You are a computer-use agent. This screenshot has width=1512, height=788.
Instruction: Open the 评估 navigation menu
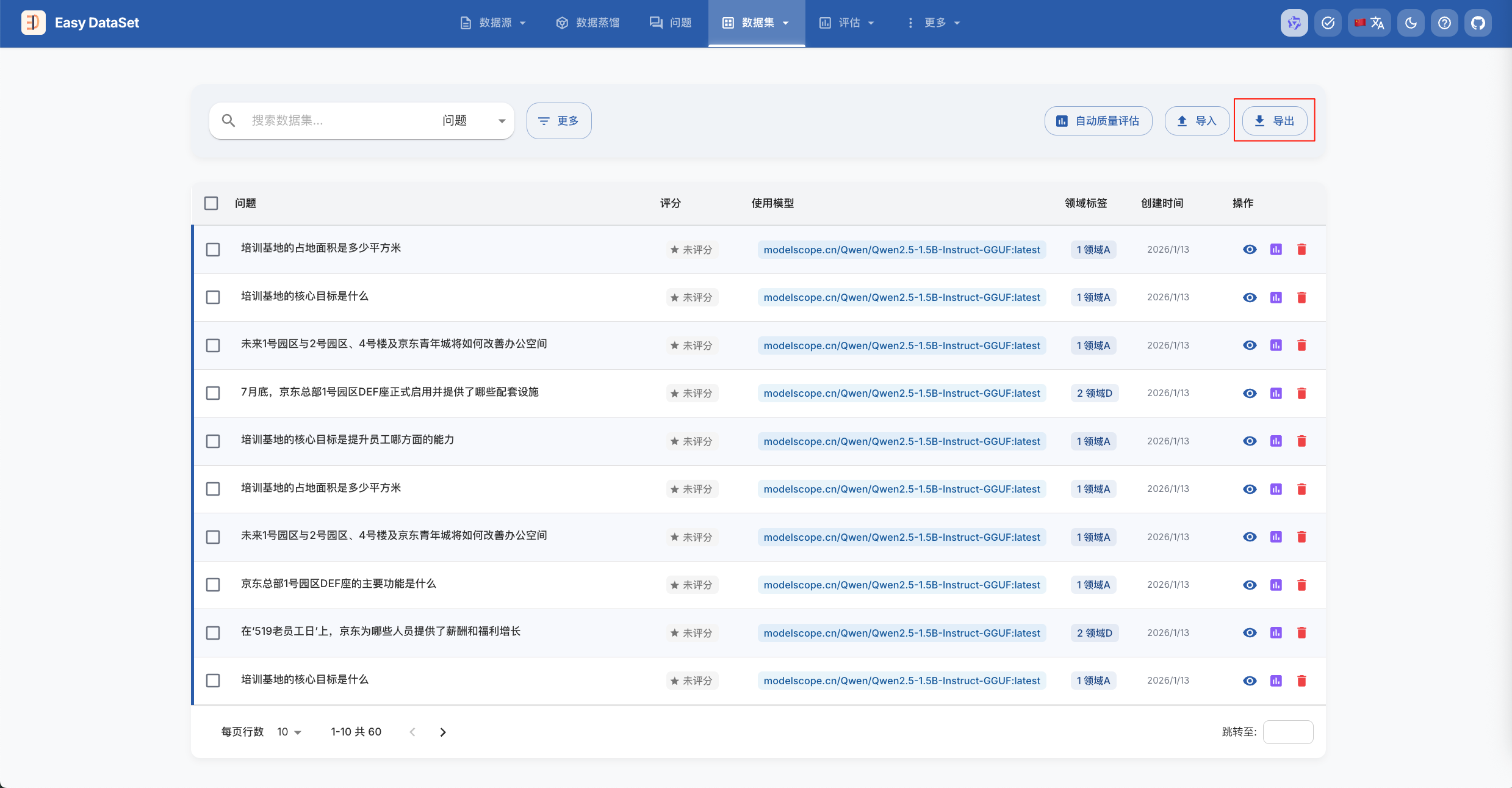click(847, 23)
